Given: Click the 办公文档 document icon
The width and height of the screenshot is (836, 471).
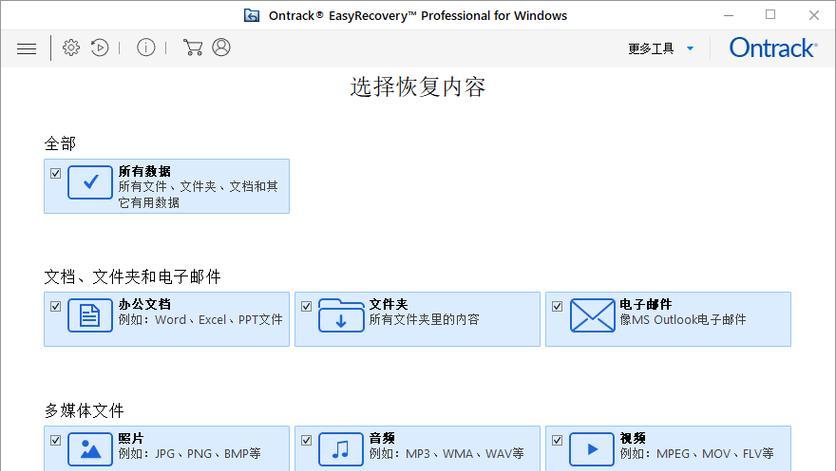Looking at the screenshot, I should tap(90, 315).
